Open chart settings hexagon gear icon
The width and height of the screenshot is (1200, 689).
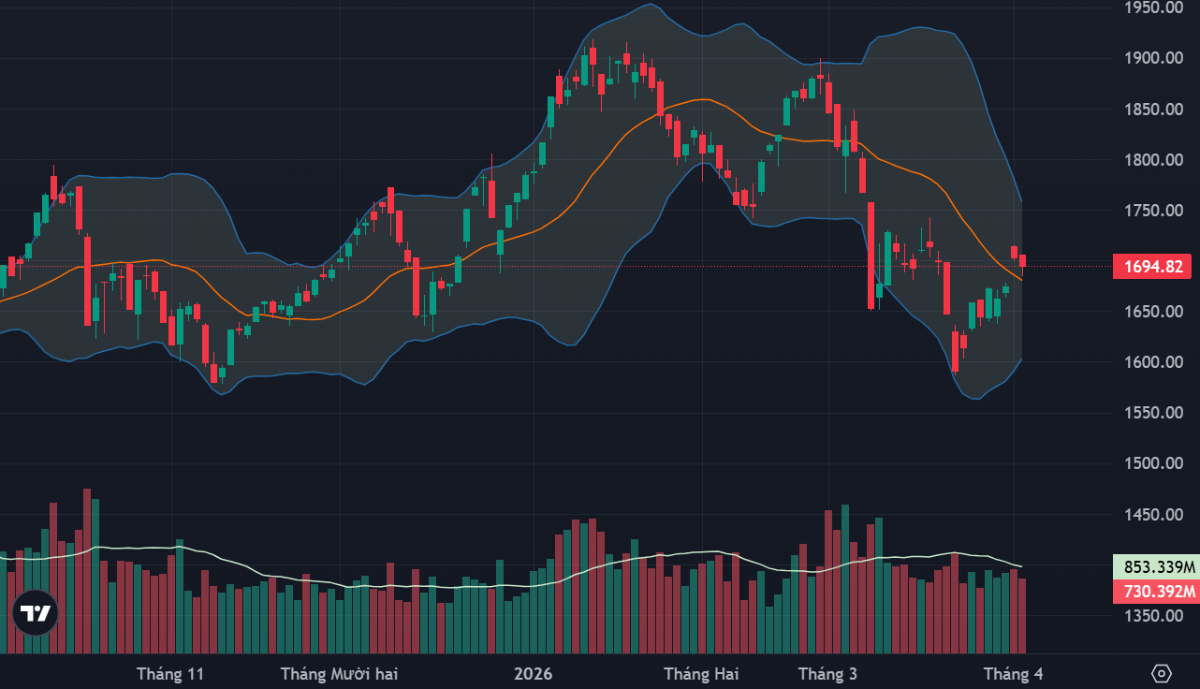point(1161,673)
